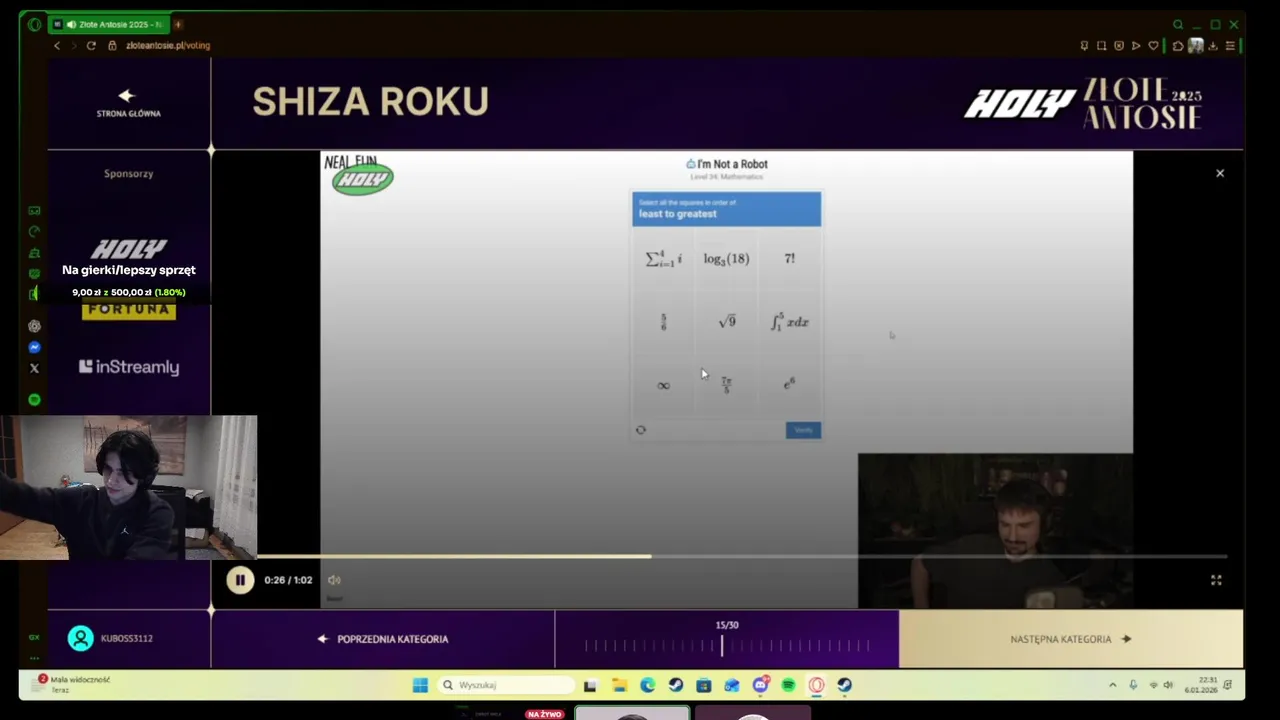Open the inStreamly sponsor logo

click(x=129, y=367)
